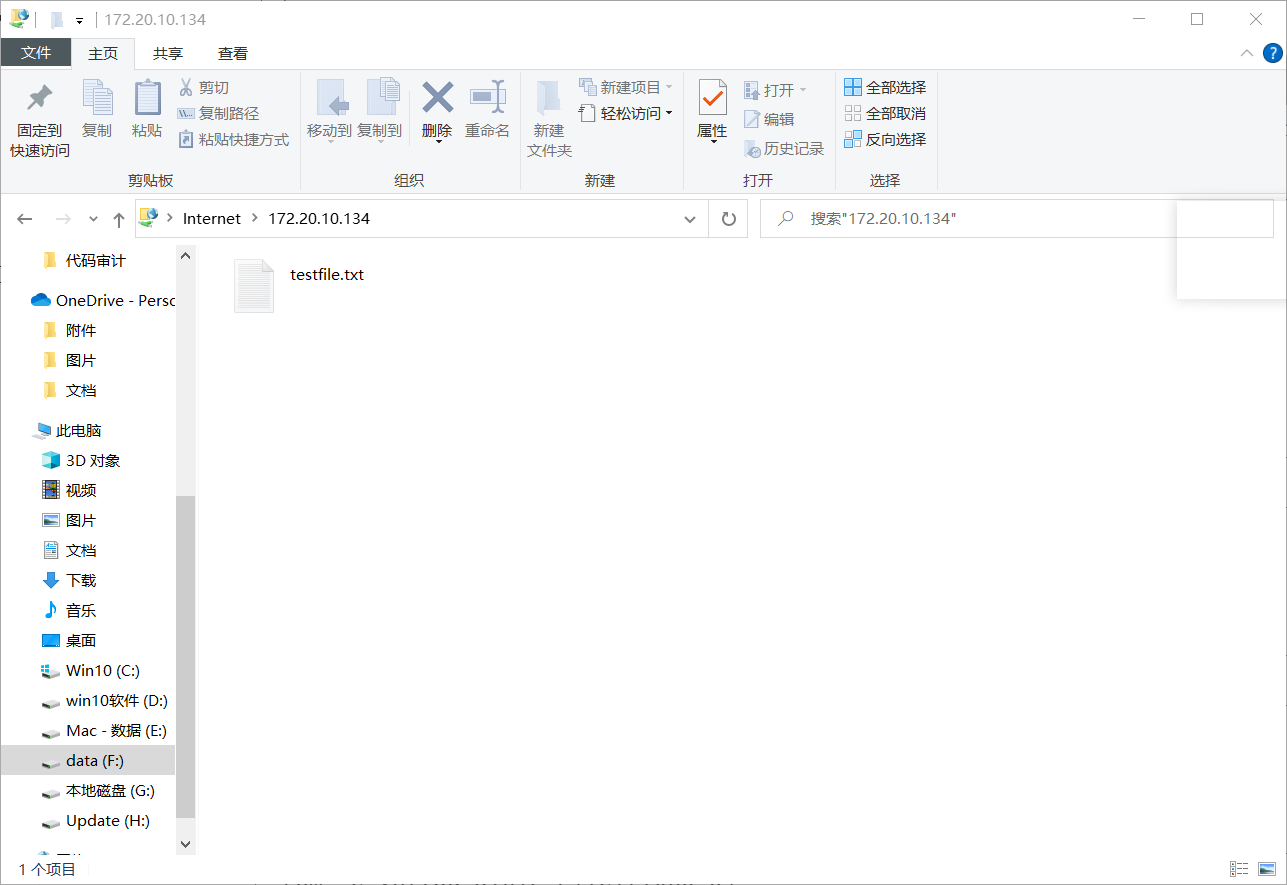Expand the address bar history dropdown
Image resolution: width=1287 pixels, height=885 pixels.
tap(689, 219)
